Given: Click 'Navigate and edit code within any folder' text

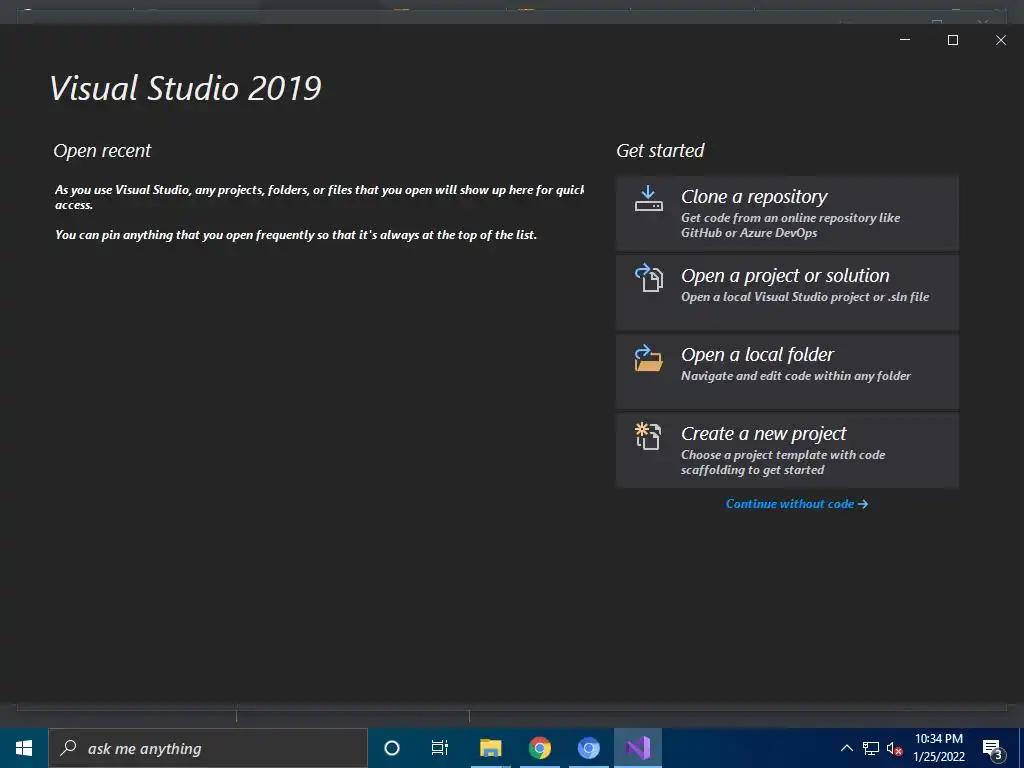Looking at the screenshot, I should coord(795,376).
